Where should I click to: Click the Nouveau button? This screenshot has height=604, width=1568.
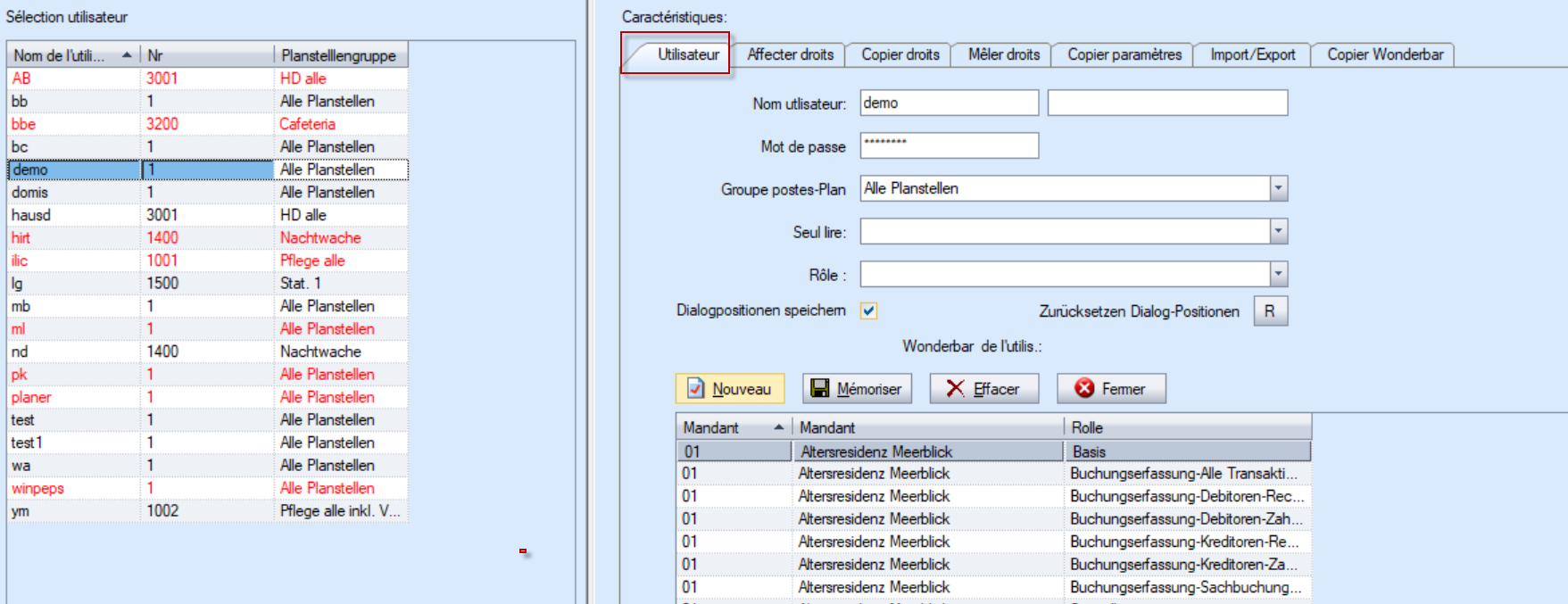pyautogui.click(x=730, y=389)
